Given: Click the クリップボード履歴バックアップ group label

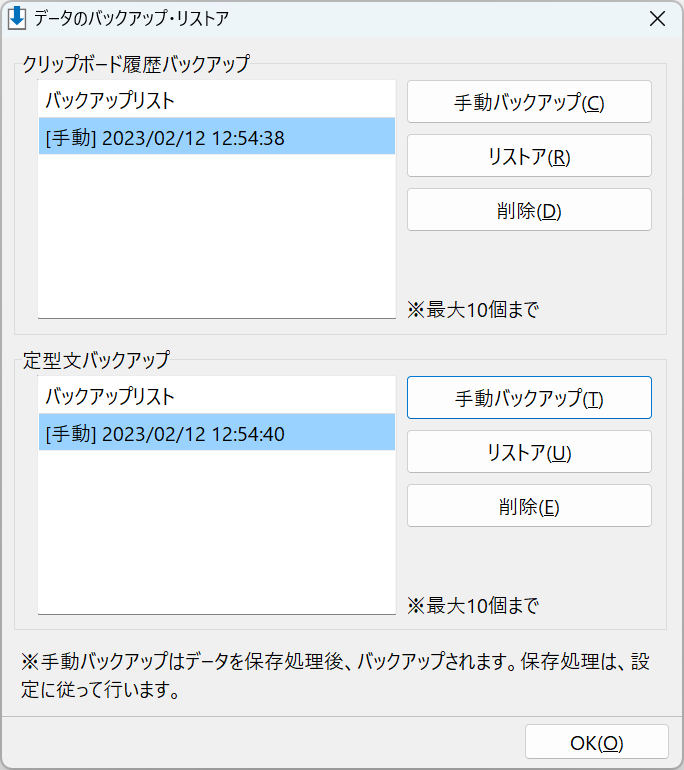Looking at the screenshot, I should tap(136, 64).
